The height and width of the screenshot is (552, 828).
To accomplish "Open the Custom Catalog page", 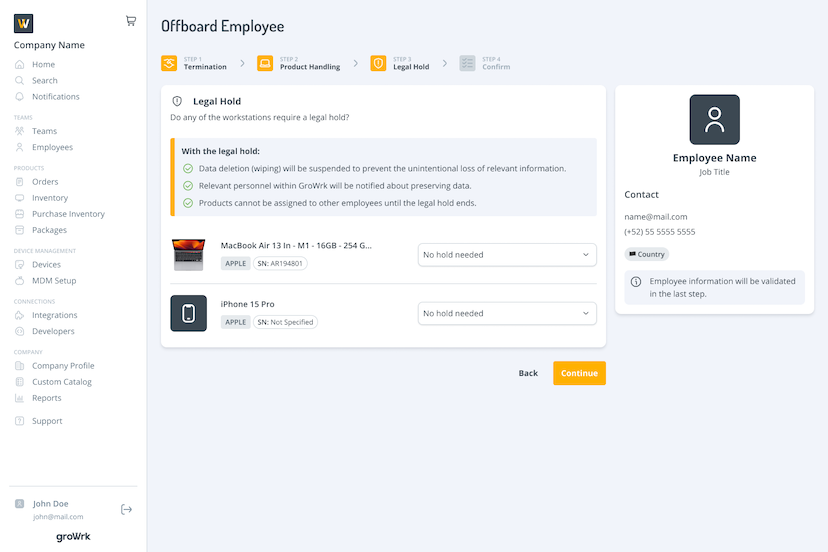I will 61,382.
